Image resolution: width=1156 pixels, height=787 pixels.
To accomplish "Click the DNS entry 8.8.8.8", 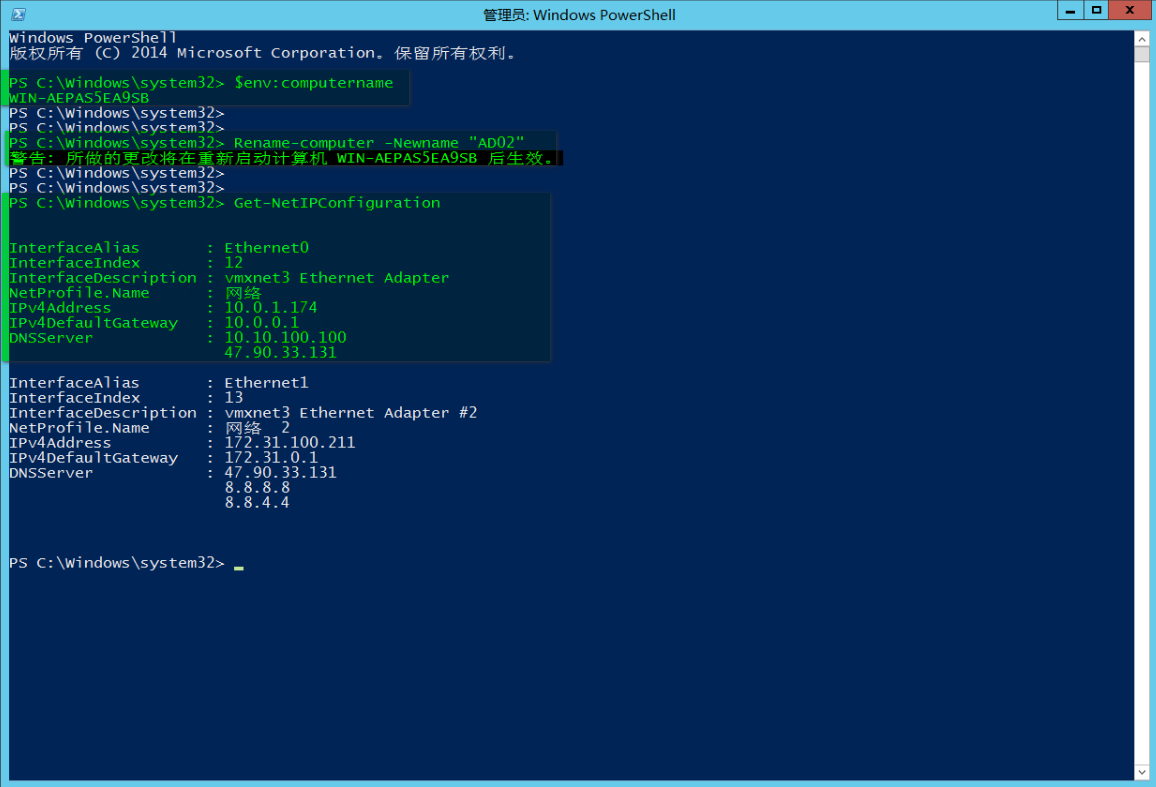I will pos(257,488).
